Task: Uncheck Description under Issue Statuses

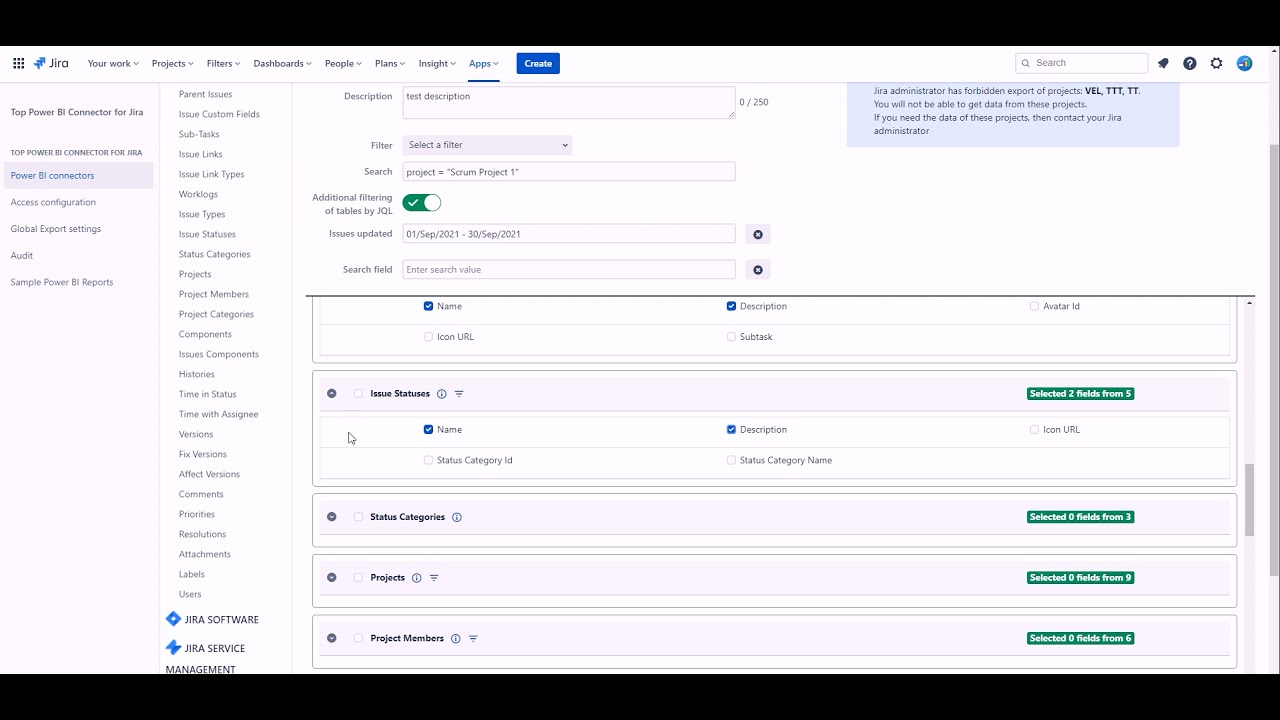Action: [731, 430]
